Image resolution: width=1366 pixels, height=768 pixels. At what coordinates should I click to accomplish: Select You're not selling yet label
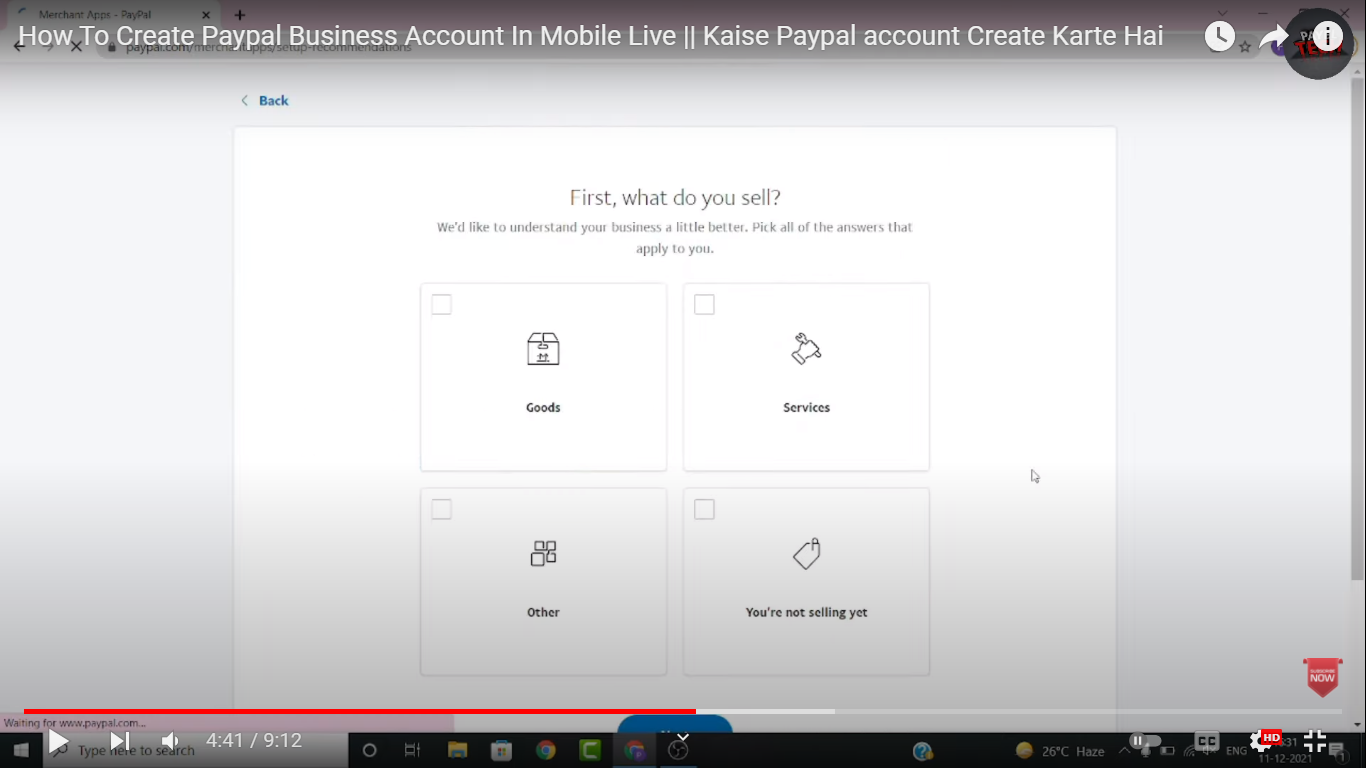click(806, 612)
